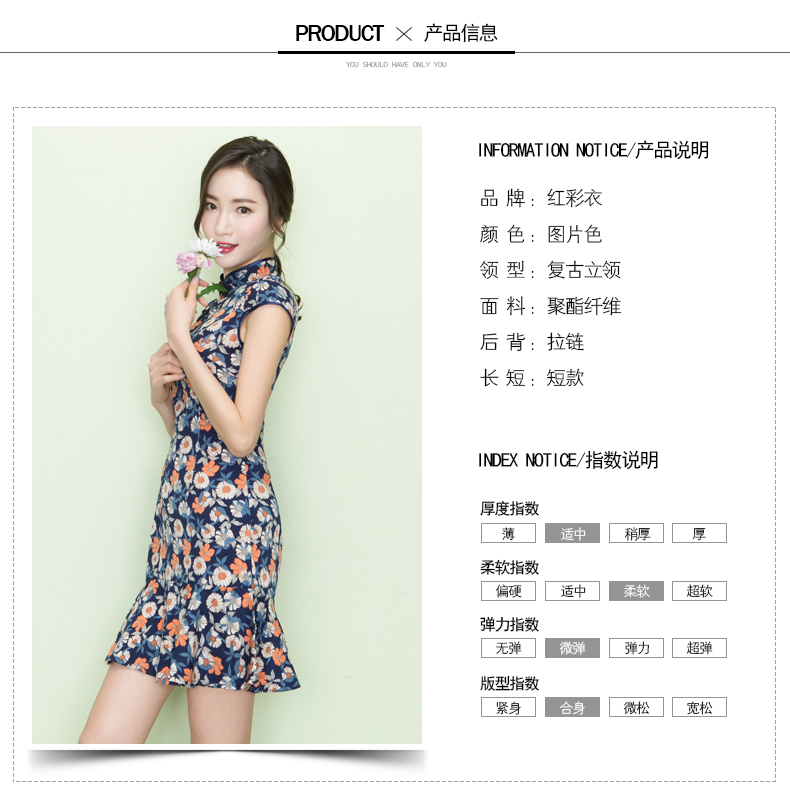The width and height of the screenshot is (790, 808).
Task: Select highlighted softness option 柔软
Action: [x=636, y=591]
